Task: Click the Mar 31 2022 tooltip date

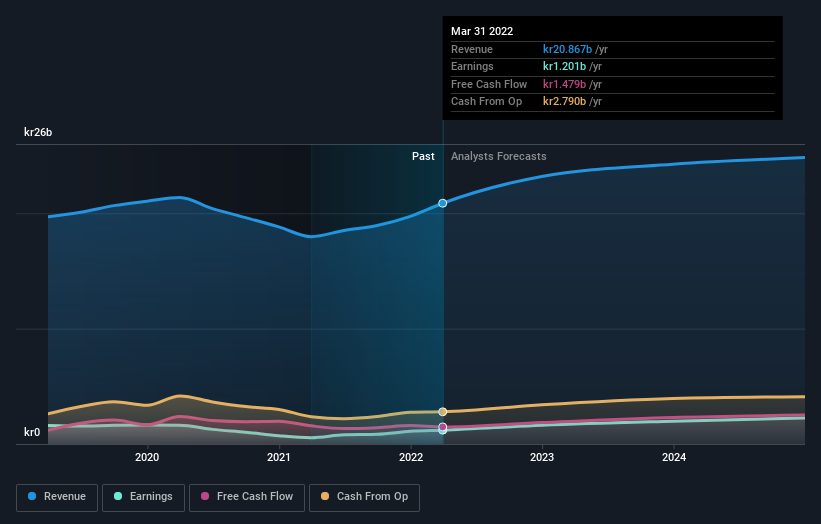Action: tap(482, 31)
